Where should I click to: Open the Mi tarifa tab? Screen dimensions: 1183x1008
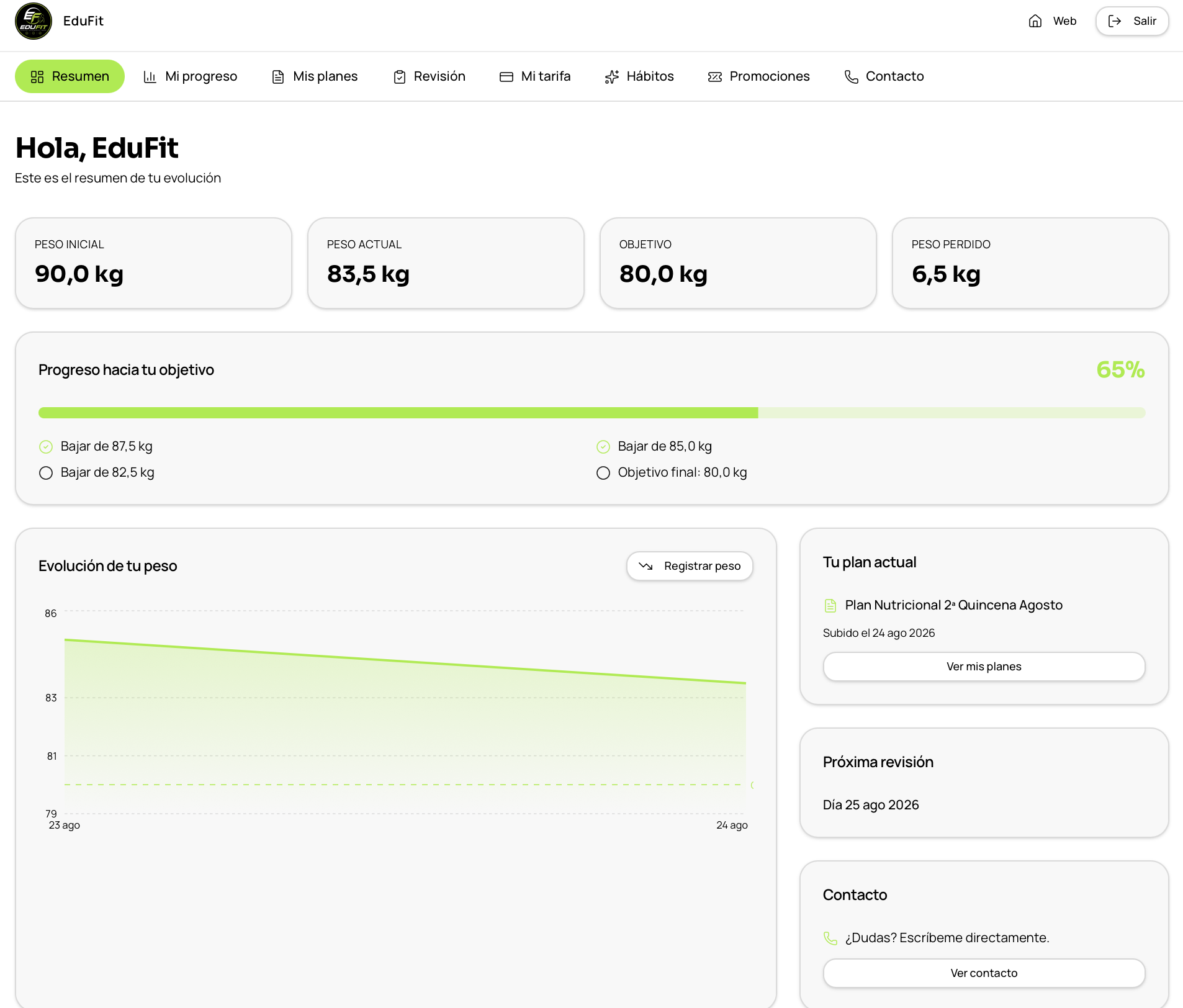click(x=535, y=76)
